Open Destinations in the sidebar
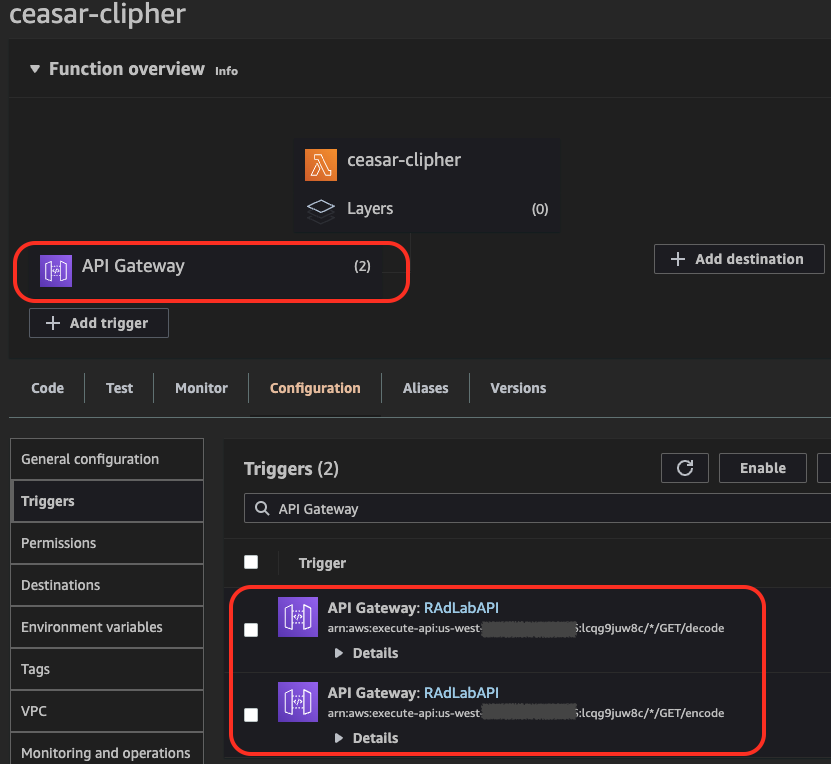The width and height of the screenshot is (831, 764). 107,585
